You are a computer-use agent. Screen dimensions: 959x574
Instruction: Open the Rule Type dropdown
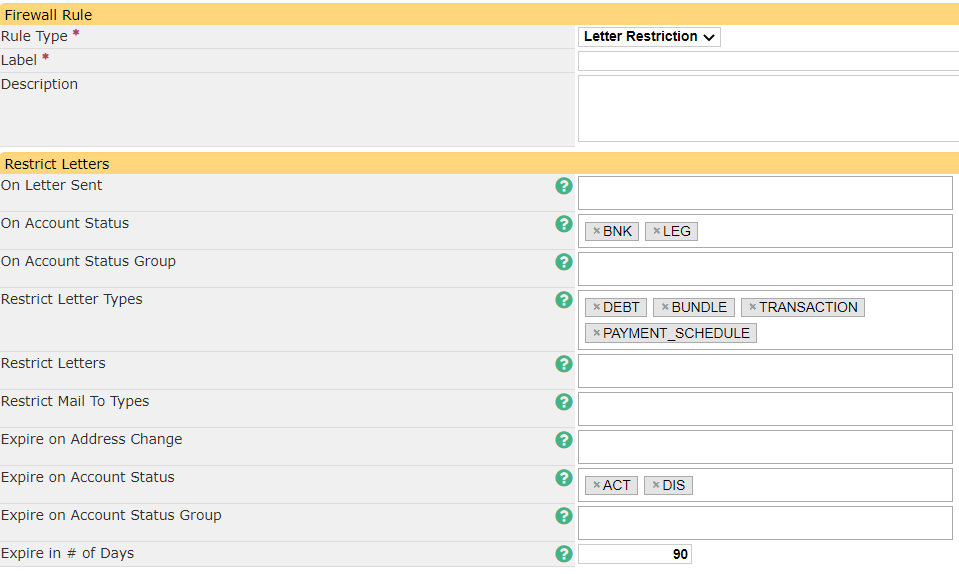[x=649, y=37]
